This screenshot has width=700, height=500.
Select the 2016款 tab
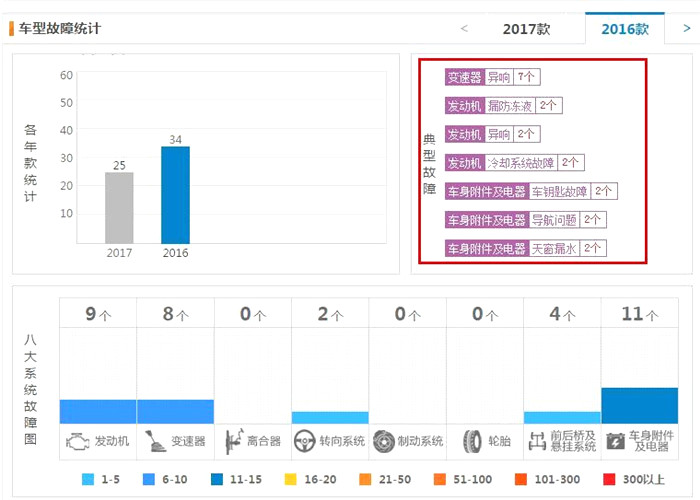coord(625,29)
